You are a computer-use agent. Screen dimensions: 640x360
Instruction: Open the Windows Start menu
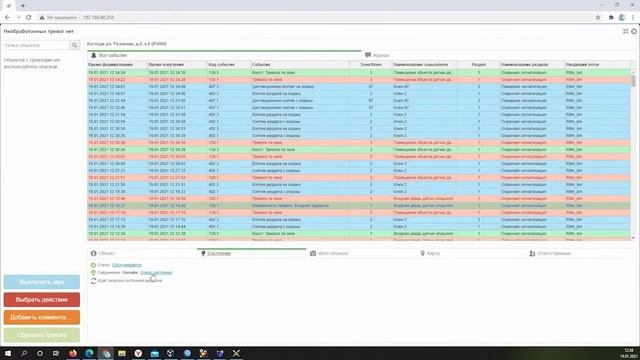tap(8, 353)
